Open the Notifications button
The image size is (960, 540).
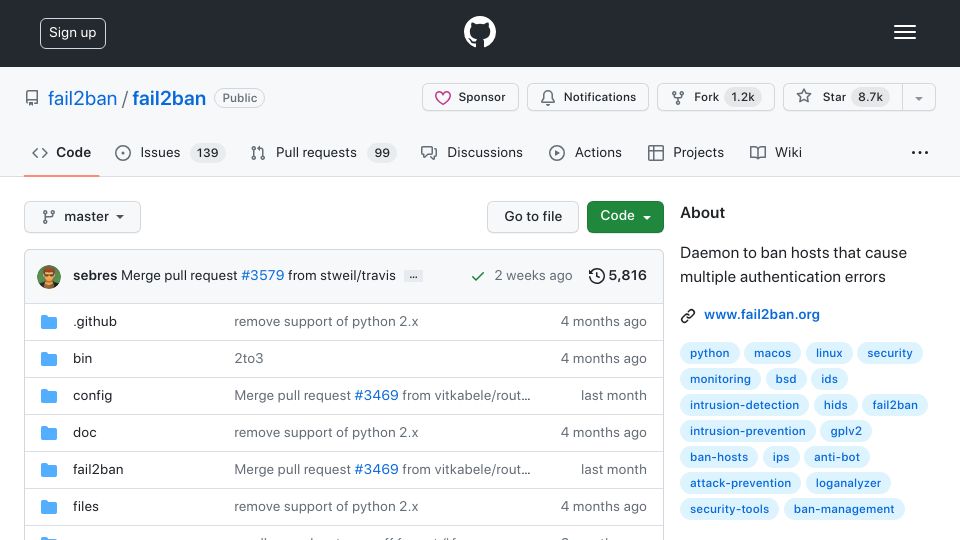click(588, 97)
